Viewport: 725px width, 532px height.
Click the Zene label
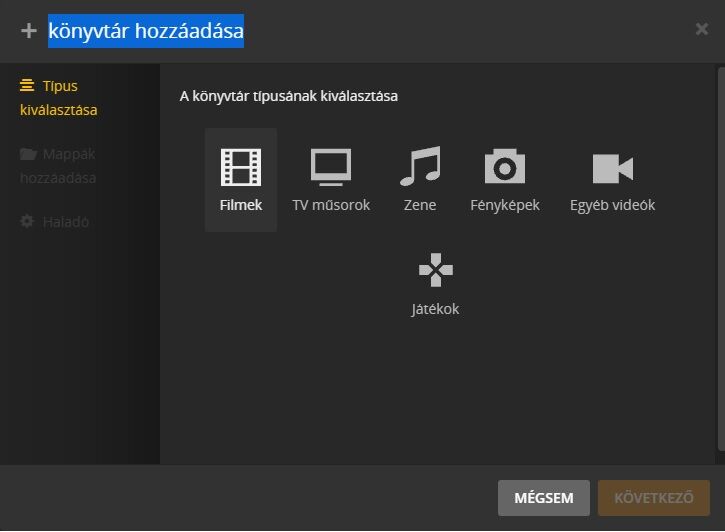pos(420,205)
